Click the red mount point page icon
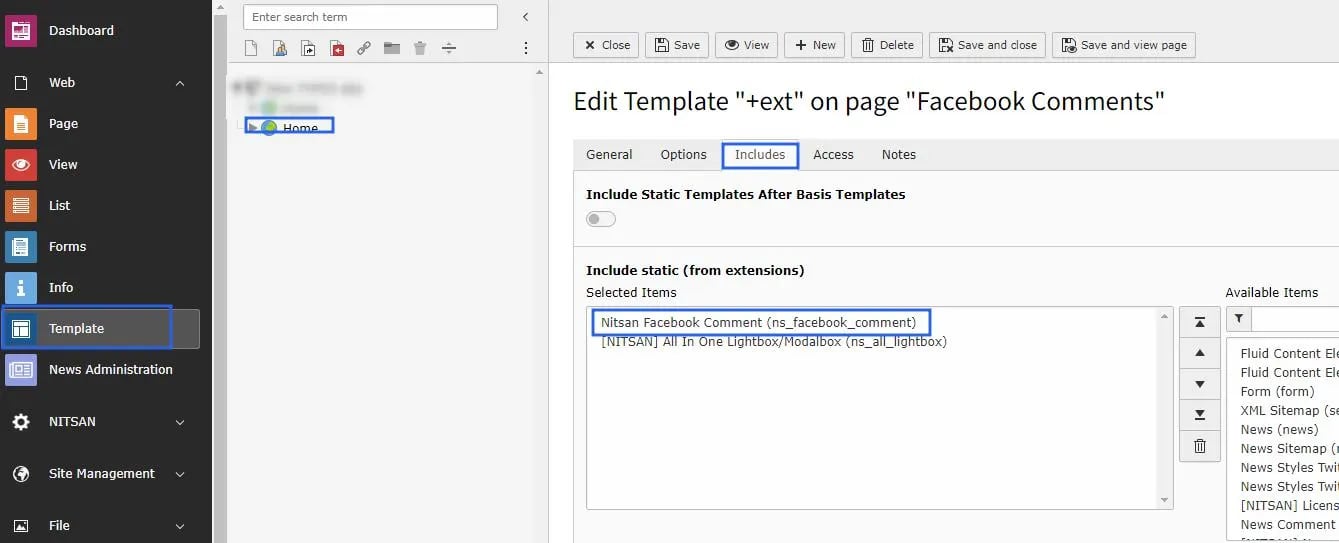The image size is (1339, 543). click(x=337, y=48)
